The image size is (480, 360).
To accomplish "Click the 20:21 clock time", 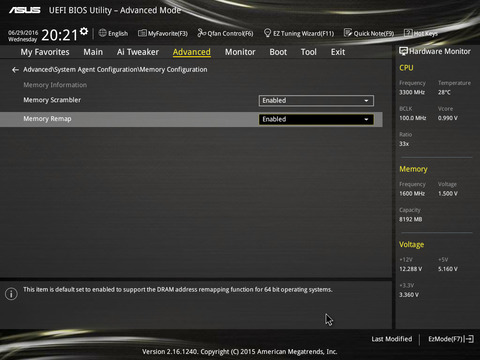I will [60, 35].
